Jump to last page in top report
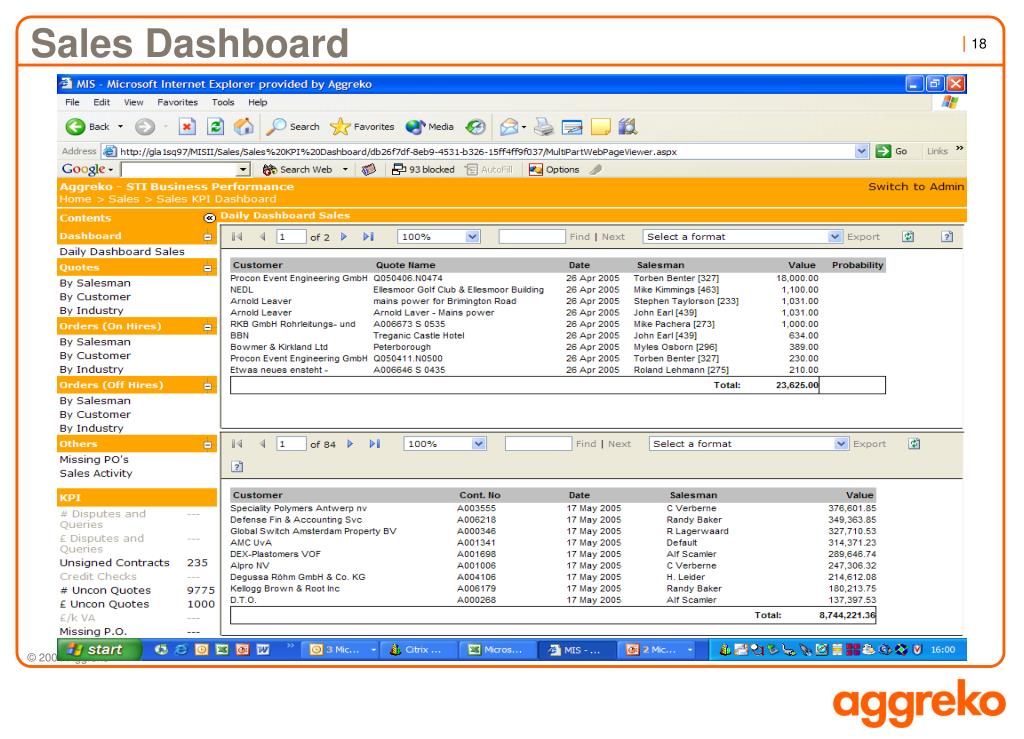The width and height of the screenshot is (1024, 739). click(368, 237)
